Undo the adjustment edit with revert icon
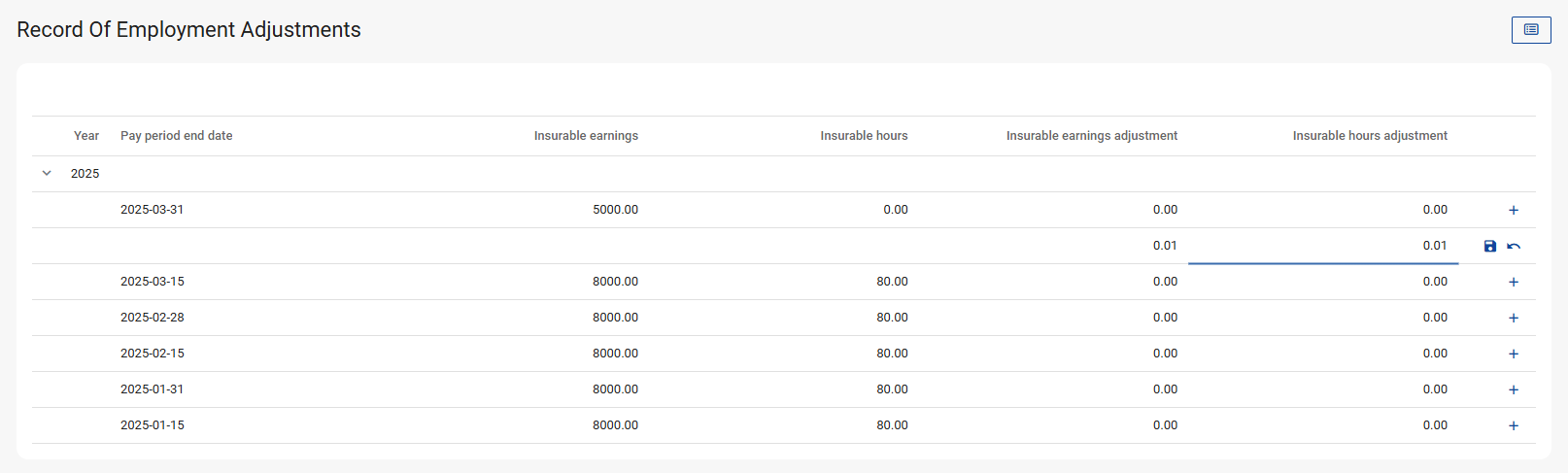 point(1514,247)
